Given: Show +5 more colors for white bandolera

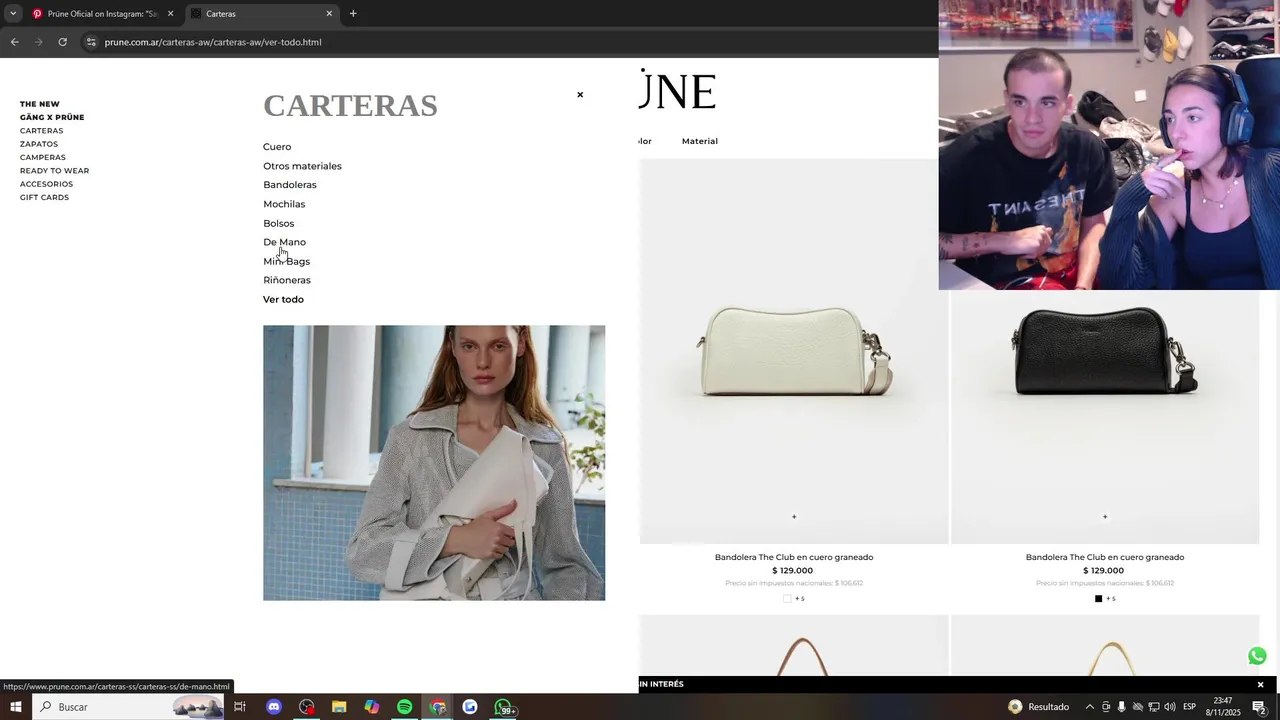Looking at the screenshot, I should click(x=800, y=599).
